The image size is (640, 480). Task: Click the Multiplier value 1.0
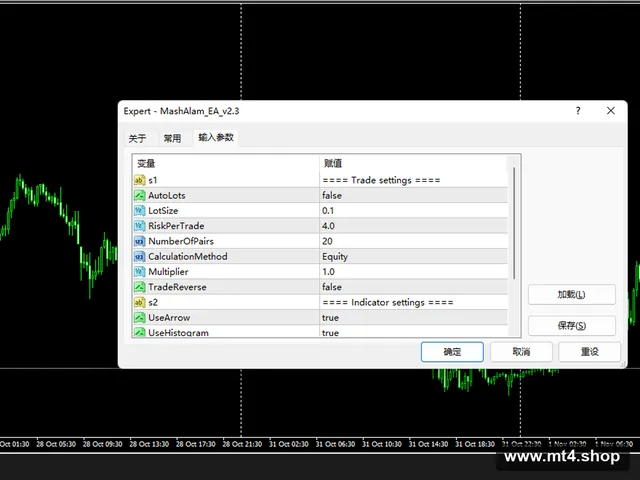[x=328, y=272]
